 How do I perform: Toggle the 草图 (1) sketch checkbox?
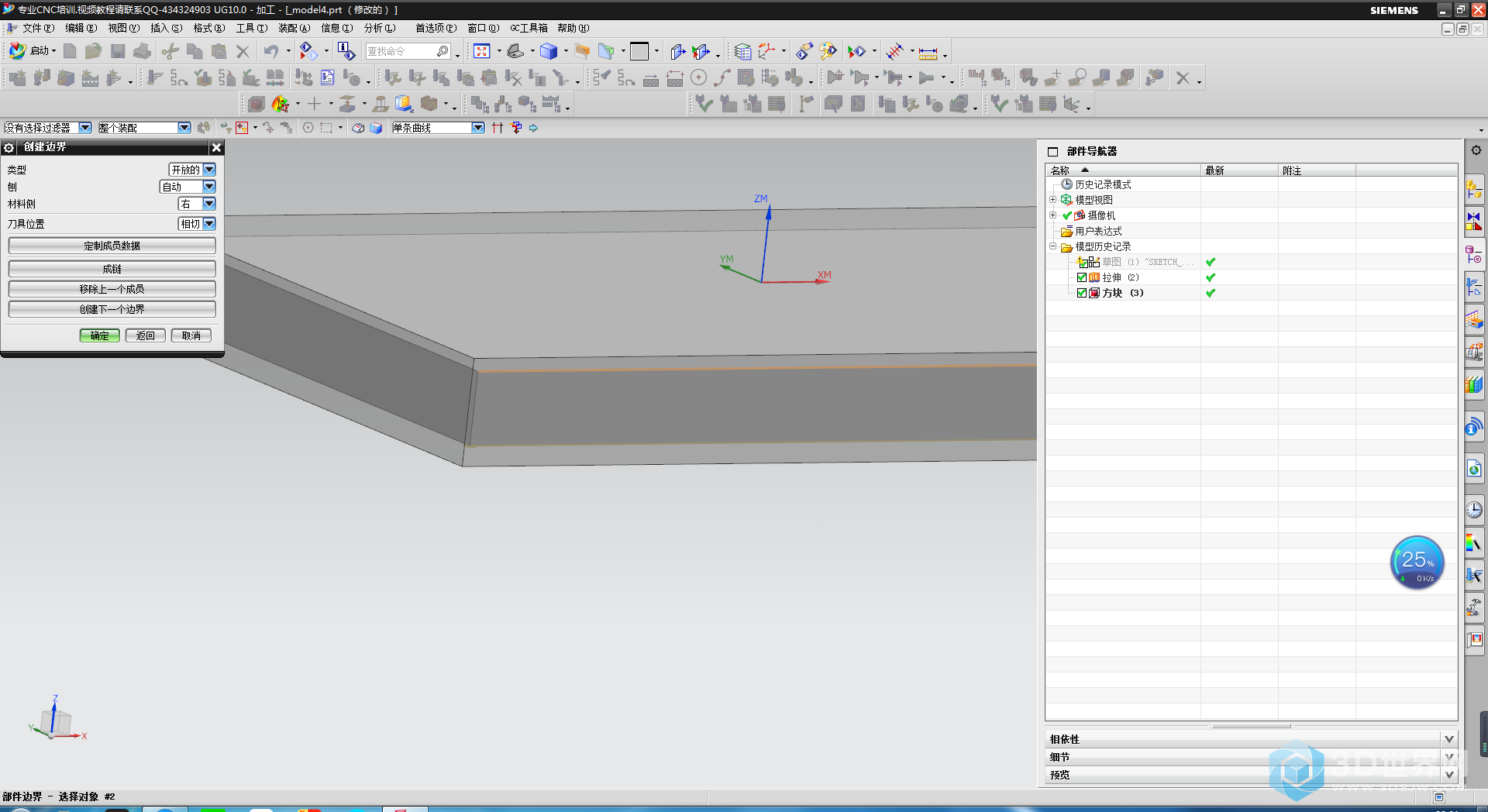1082,262
